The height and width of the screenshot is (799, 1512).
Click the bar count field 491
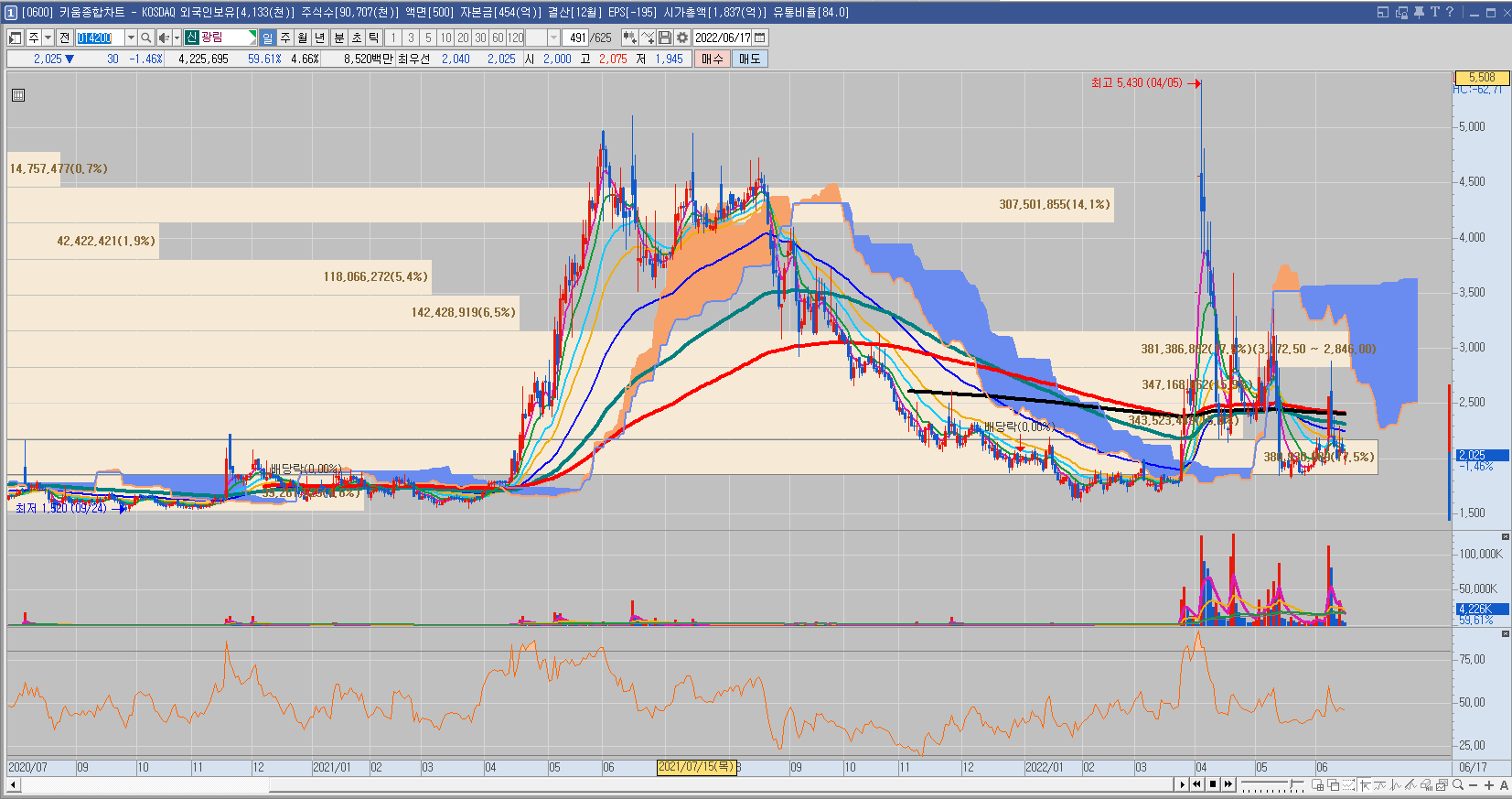point(576,38)
